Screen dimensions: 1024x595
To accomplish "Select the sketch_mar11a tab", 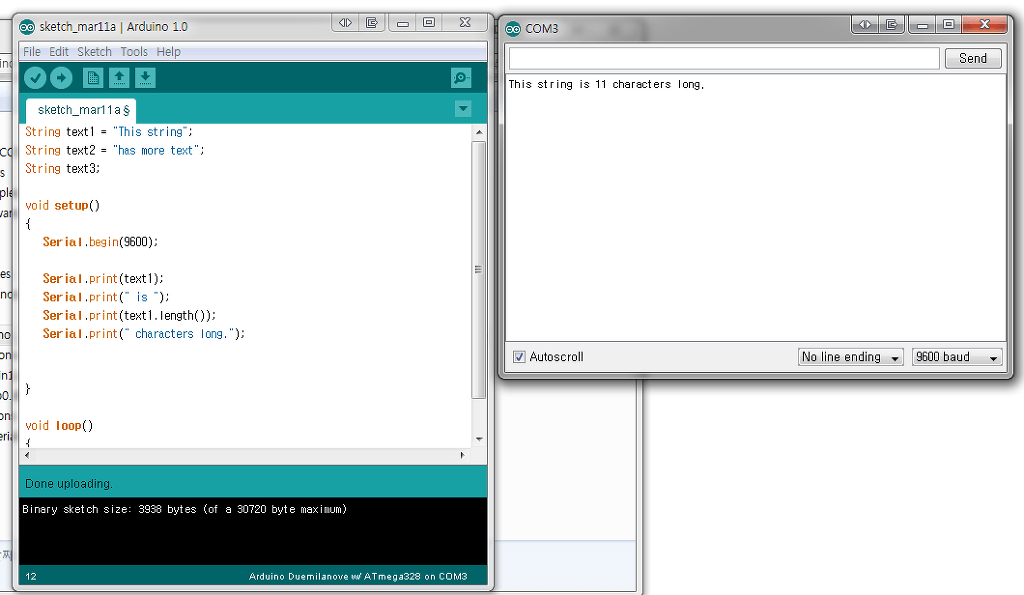I will (x=82, y=110).
